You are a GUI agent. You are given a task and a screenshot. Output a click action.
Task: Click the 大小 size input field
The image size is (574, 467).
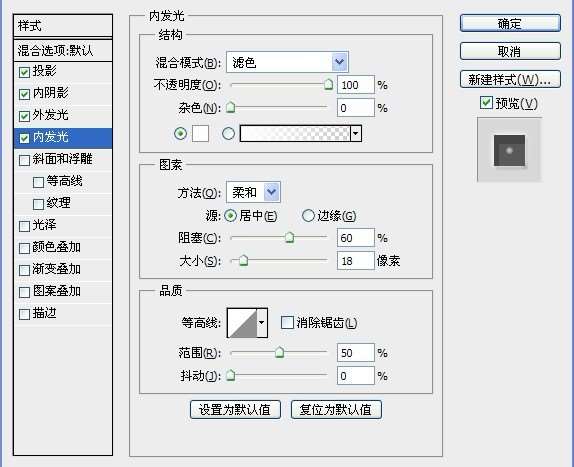(355, 261)
